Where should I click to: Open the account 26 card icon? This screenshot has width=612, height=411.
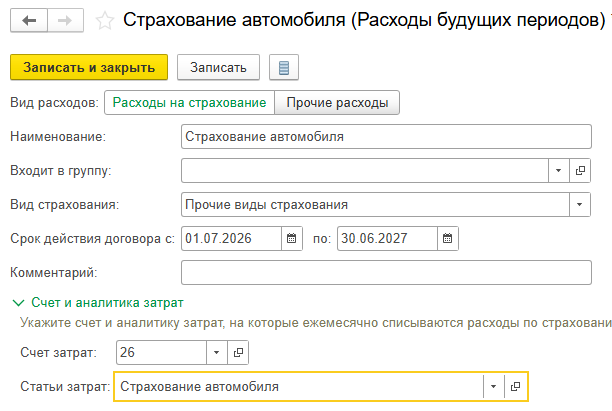tap(238, 353)
